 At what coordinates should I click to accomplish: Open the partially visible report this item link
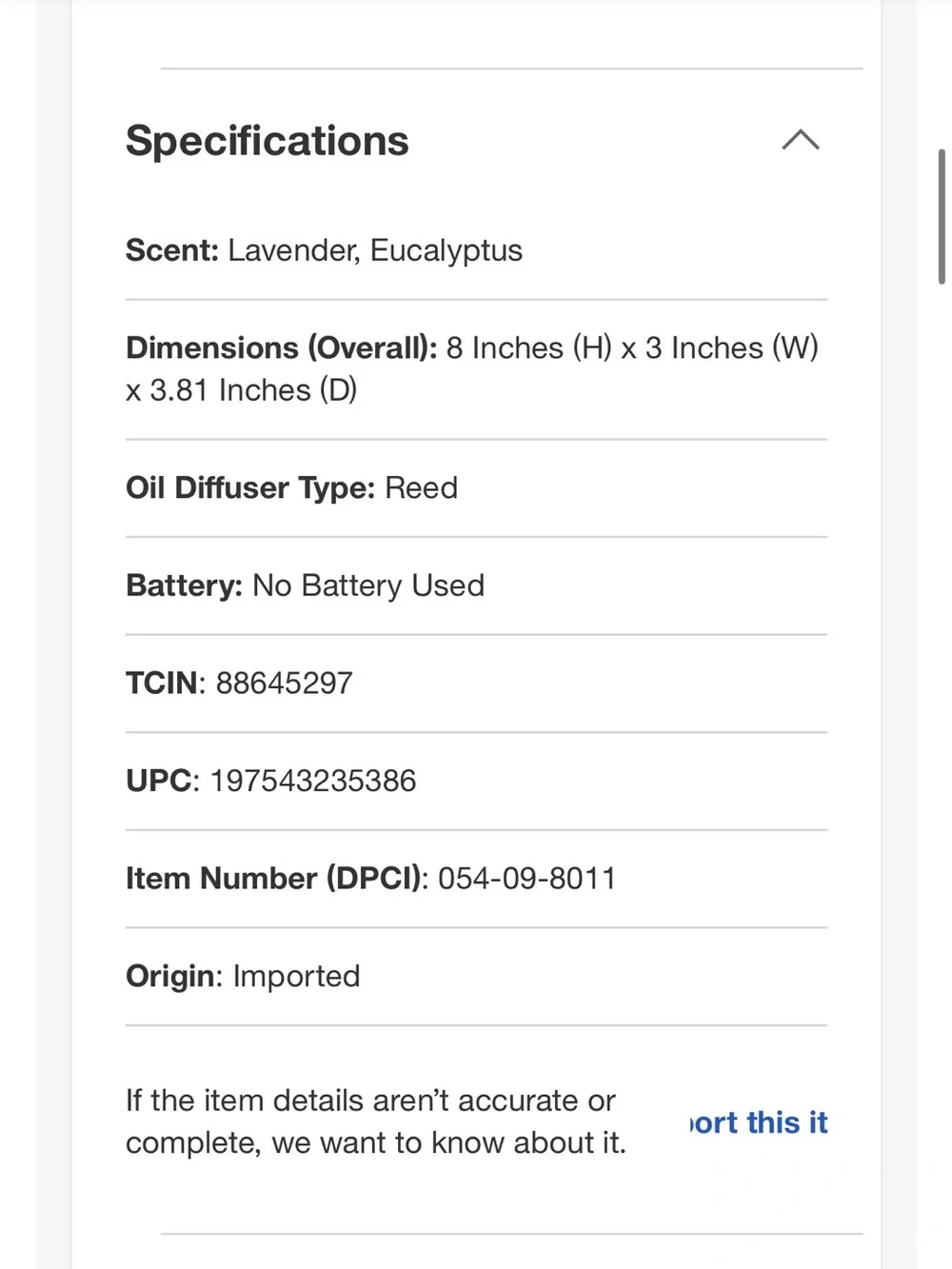click(x=759, y=1122)
